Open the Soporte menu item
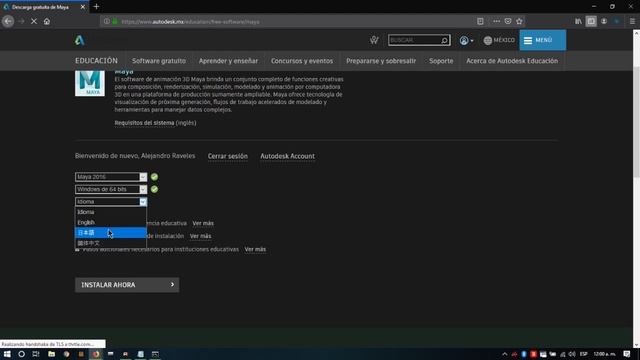The image size is (640, 360). (441, 61)
